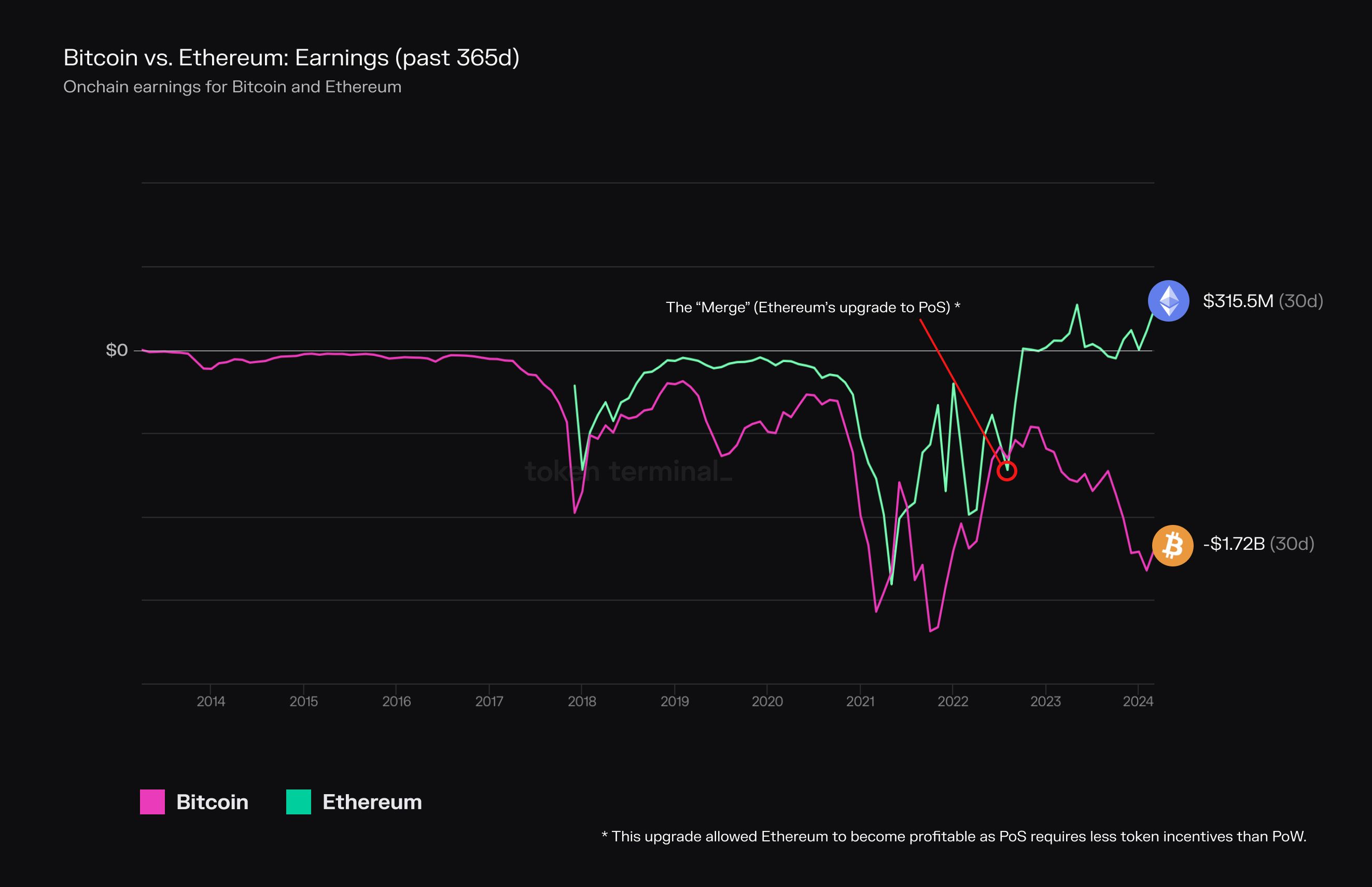This screenshot has width=1372, height=887.
Task: Toggle the Ethereum legend label
Action: (372, 802)
